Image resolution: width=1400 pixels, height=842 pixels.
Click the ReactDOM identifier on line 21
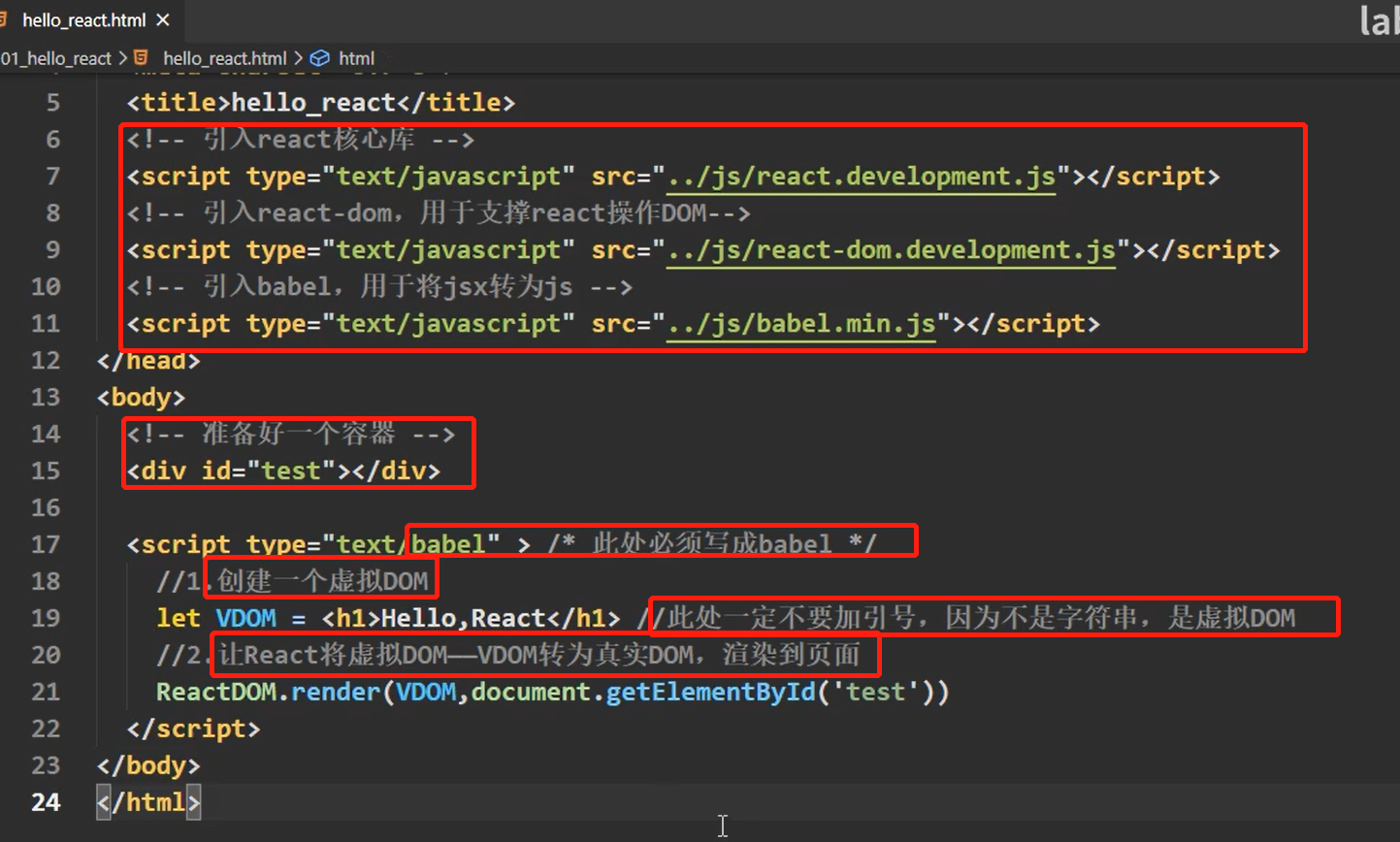click(x=216, y=693)
